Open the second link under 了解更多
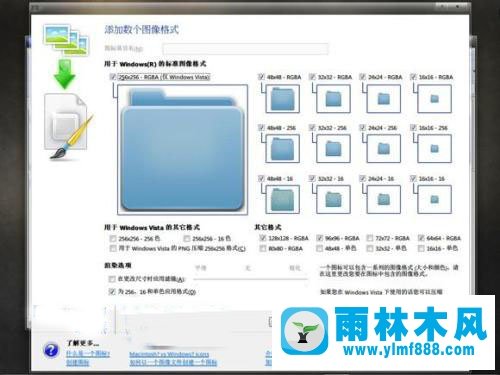Image resolution: width=500 pixels, height=375 pixels. [x=77, y=363]
